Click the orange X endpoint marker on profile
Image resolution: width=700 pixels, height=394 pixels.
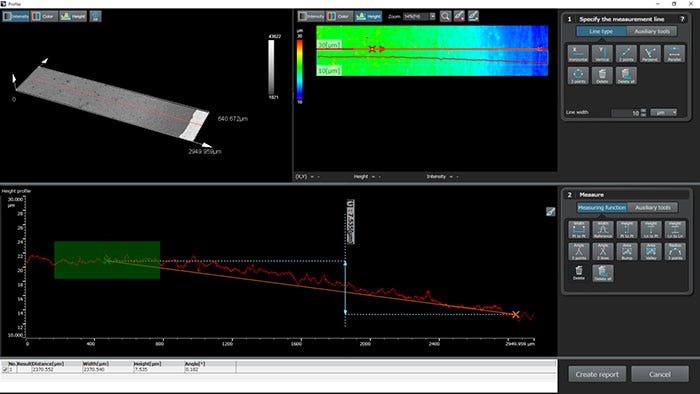[516, 315]
